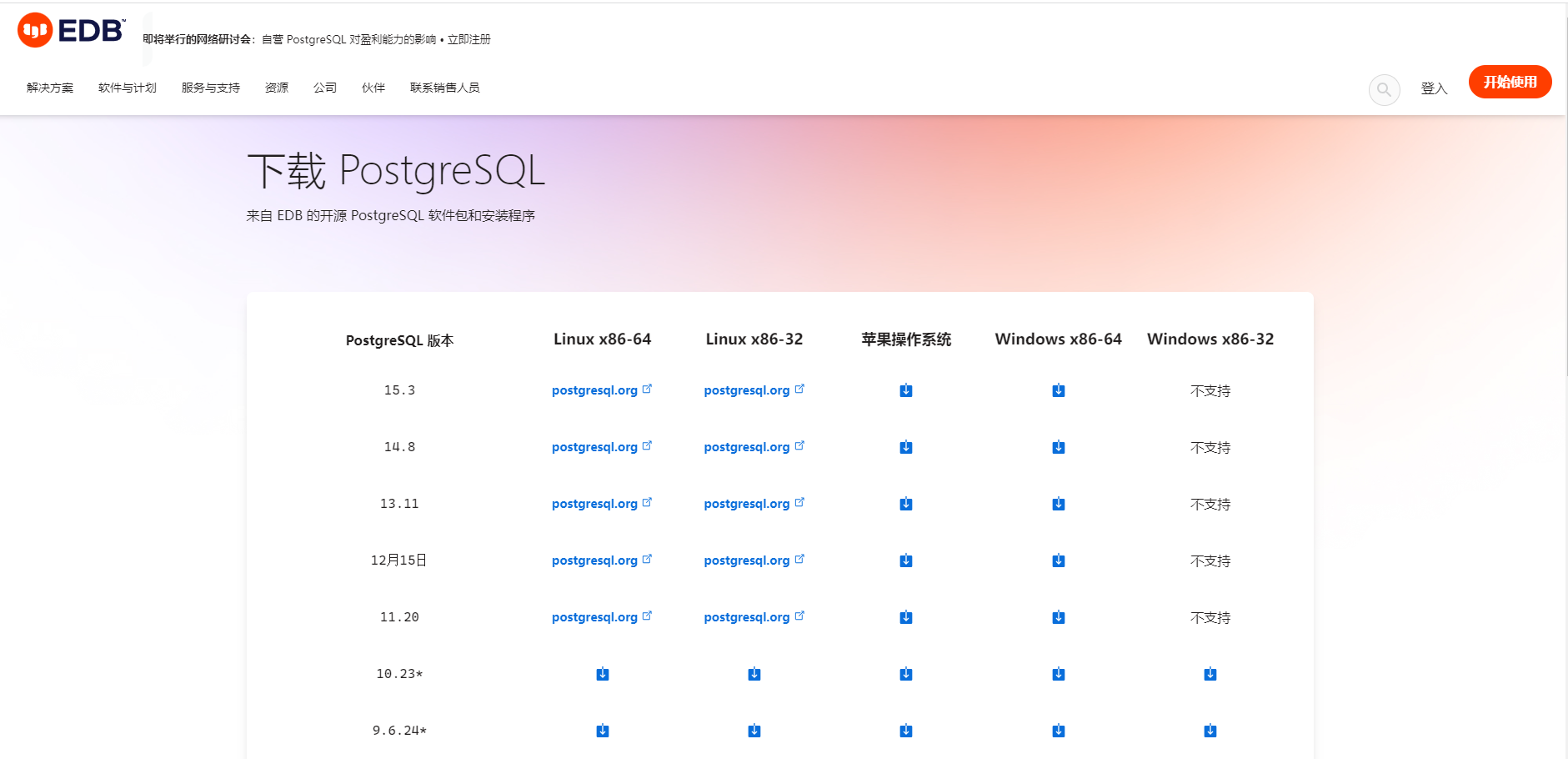Click the 登入 login link

coord(1434,88)
